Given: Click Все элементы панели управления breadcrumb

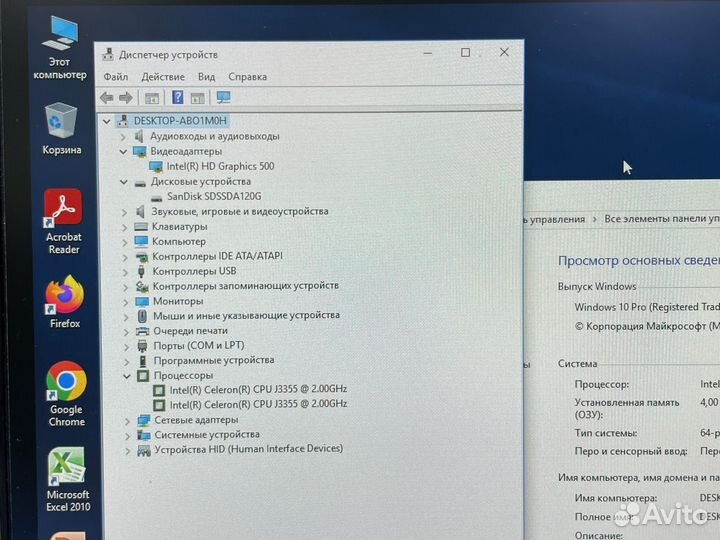Looking at the screenshot, I should click(662, 219).
